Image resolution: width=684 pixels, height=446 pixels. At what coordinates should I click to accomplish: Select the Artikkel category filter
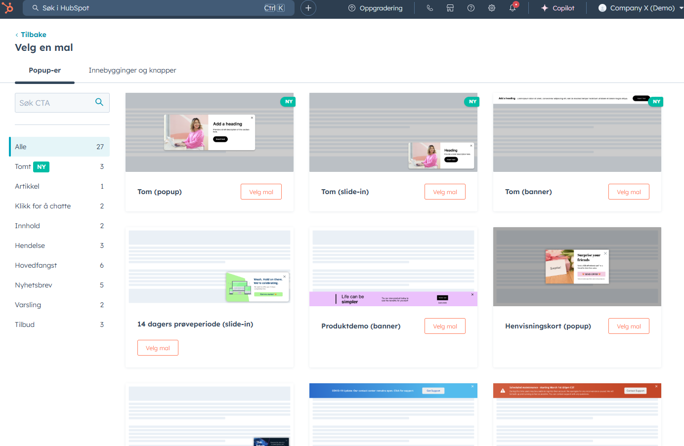coord(59,186)
